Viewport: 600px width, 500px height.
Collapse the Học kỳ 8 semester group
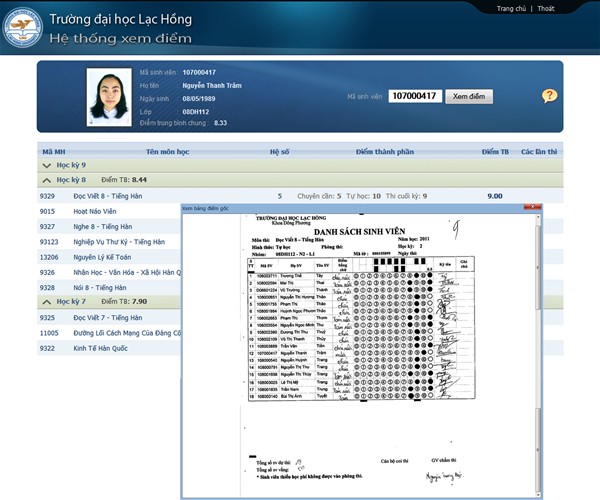46,179
